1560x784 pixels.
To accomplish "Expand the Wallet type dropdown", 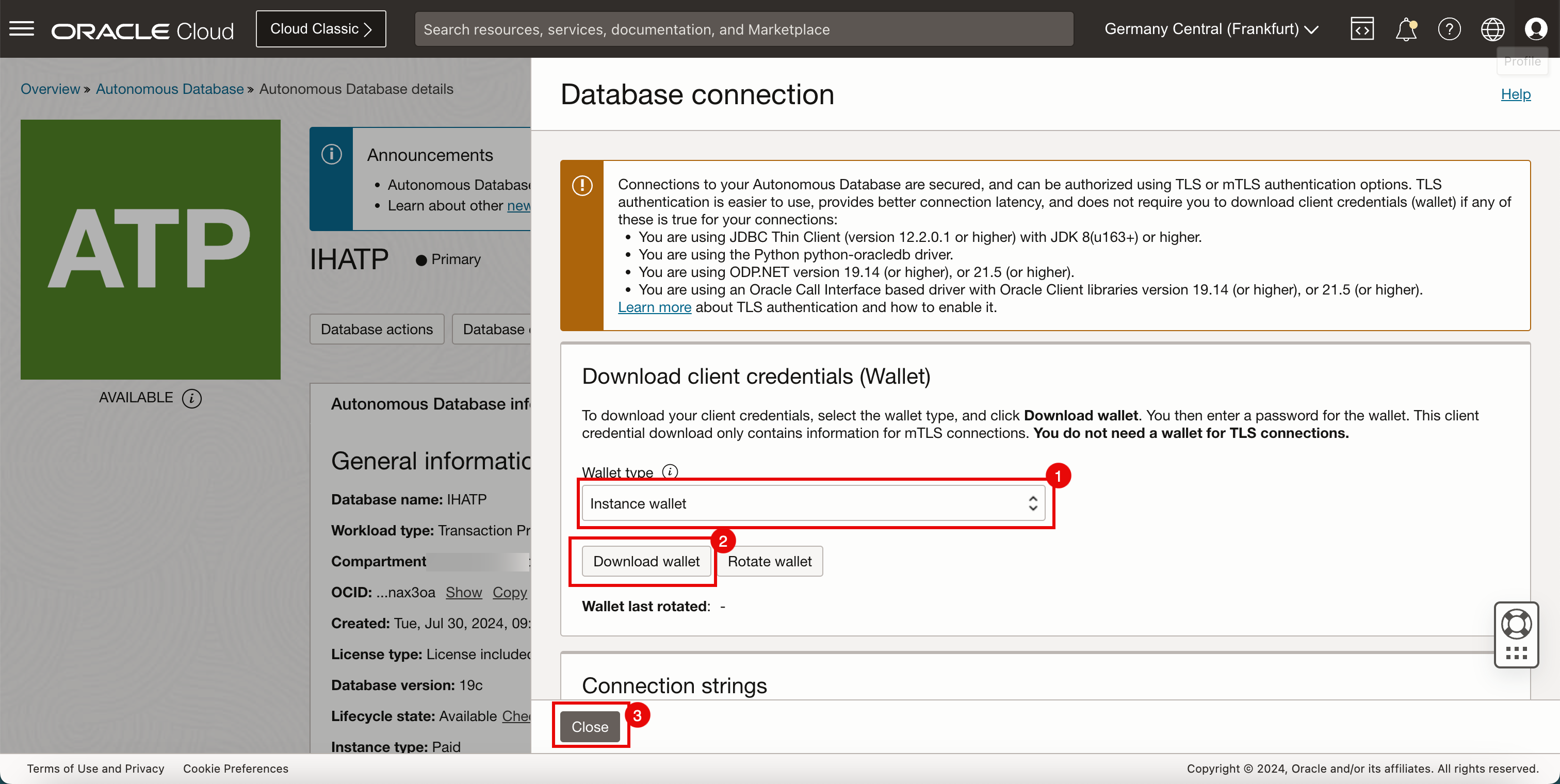I will [x=813, y=503].
